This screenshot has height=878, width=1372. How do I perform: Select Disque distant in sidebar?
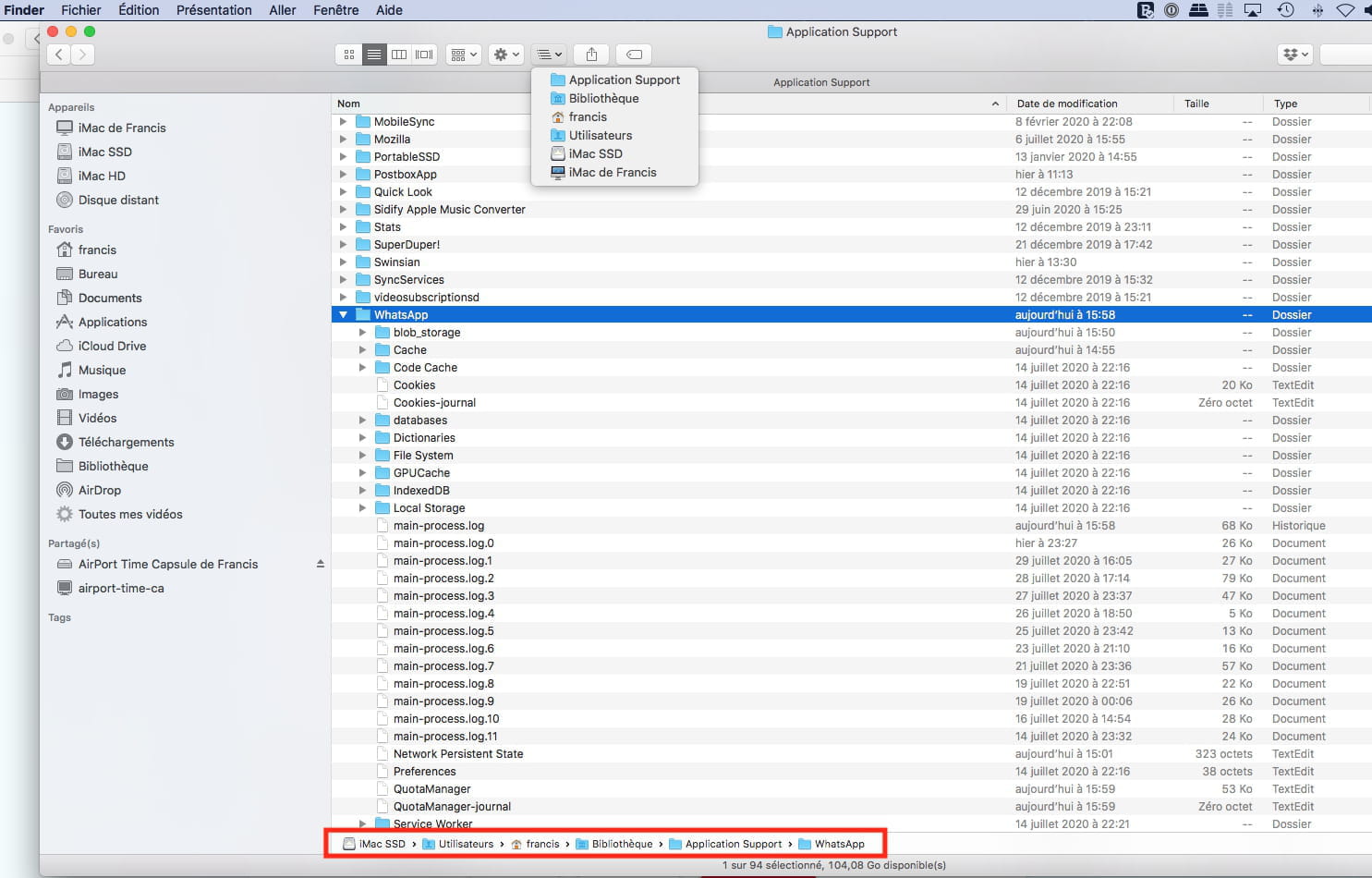(x=118, y=200)
